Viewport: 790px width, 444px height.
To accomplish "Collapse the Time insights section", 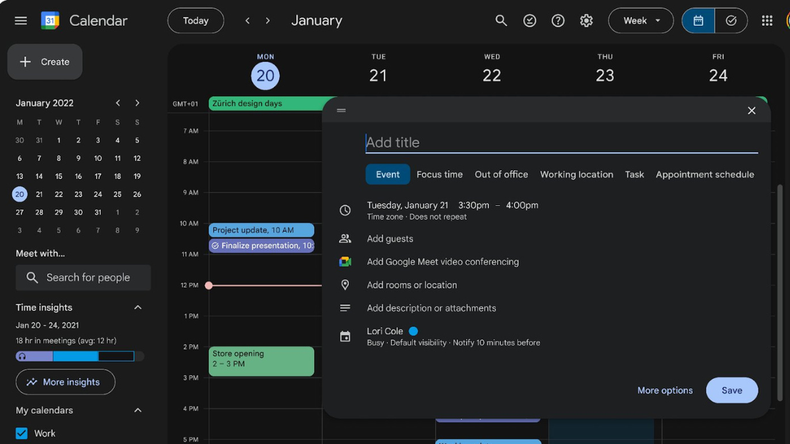I will pos(138,307).
